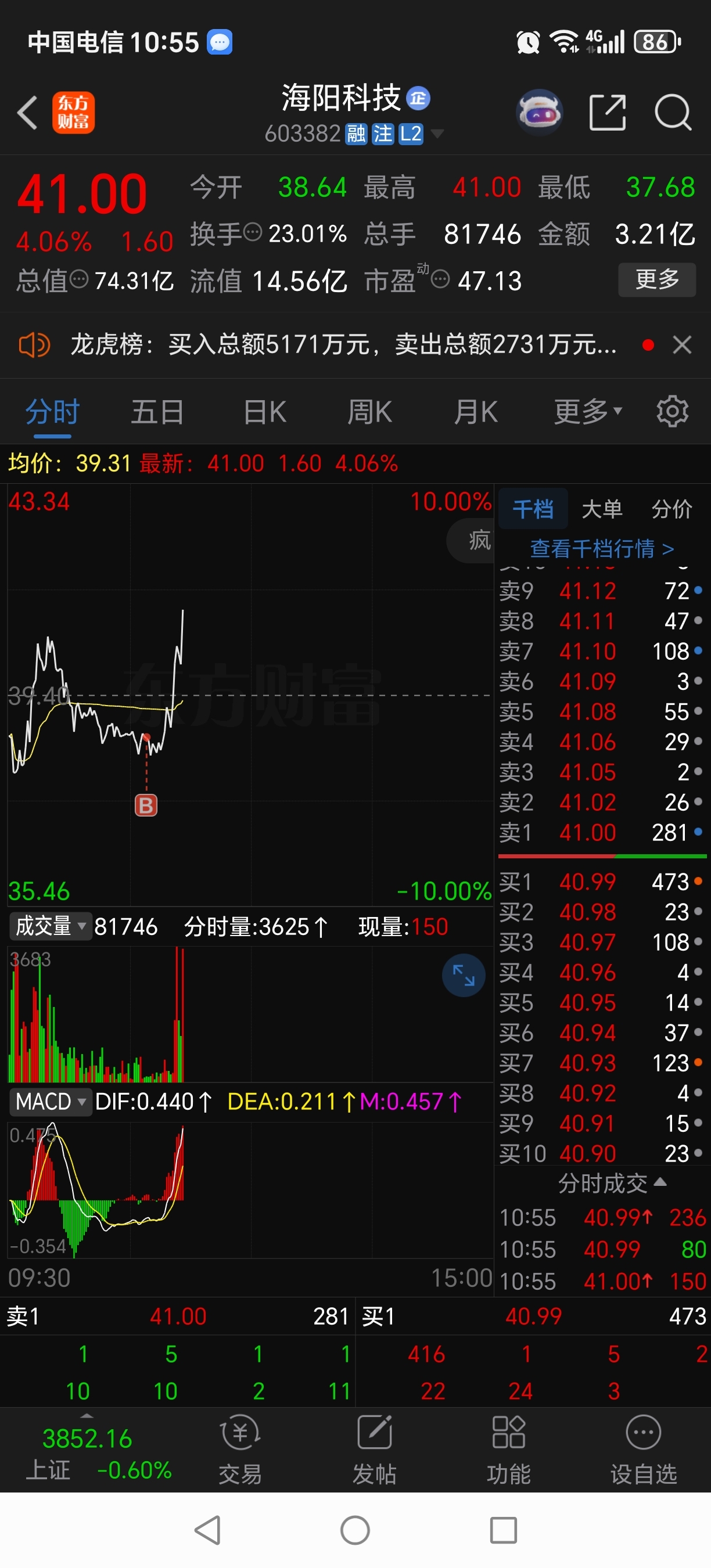Select the 卖5 41.08 order row

(x=601, y=711)
